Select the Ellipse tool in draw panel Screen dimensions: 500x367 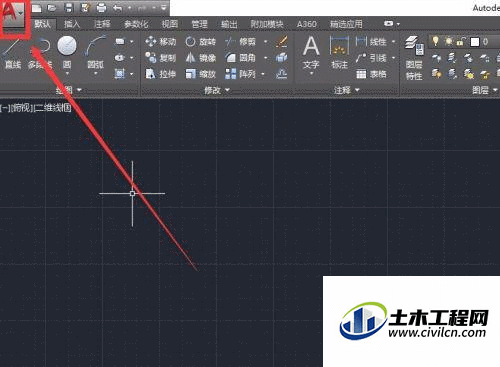(120, 58)
